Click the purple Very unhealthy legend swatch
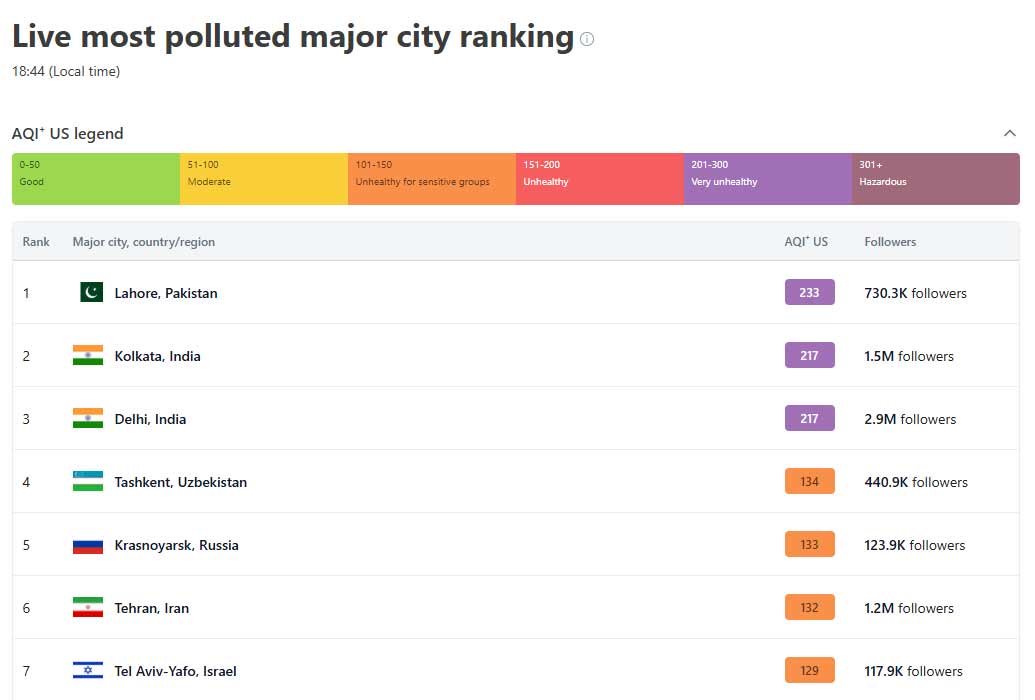Image resolution: width=1035 pixels, height=700 pixels. (767, 179)
